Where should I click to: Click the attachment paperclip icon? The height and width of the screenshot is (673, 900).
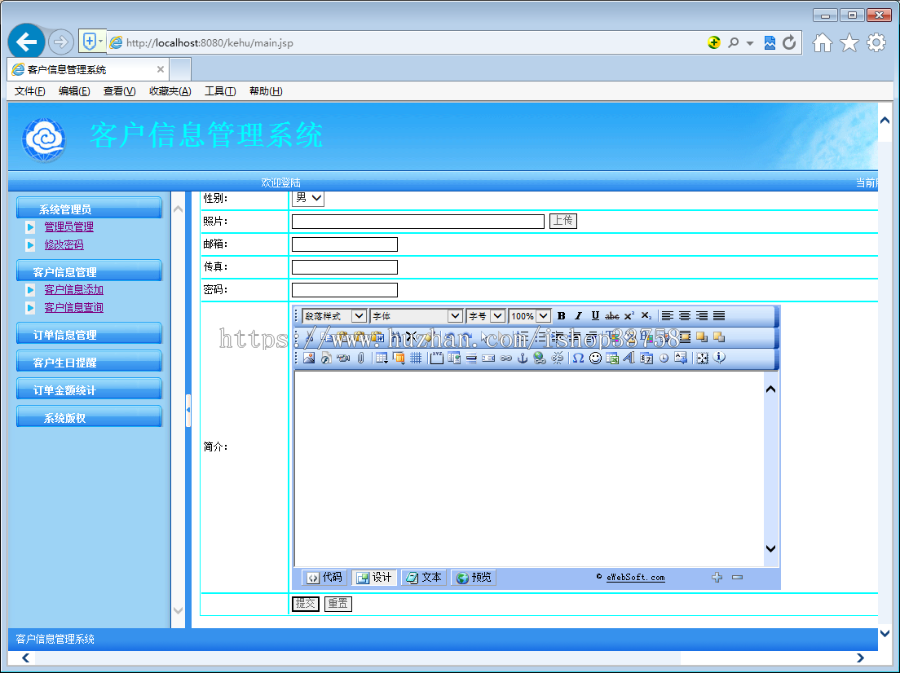359,358
